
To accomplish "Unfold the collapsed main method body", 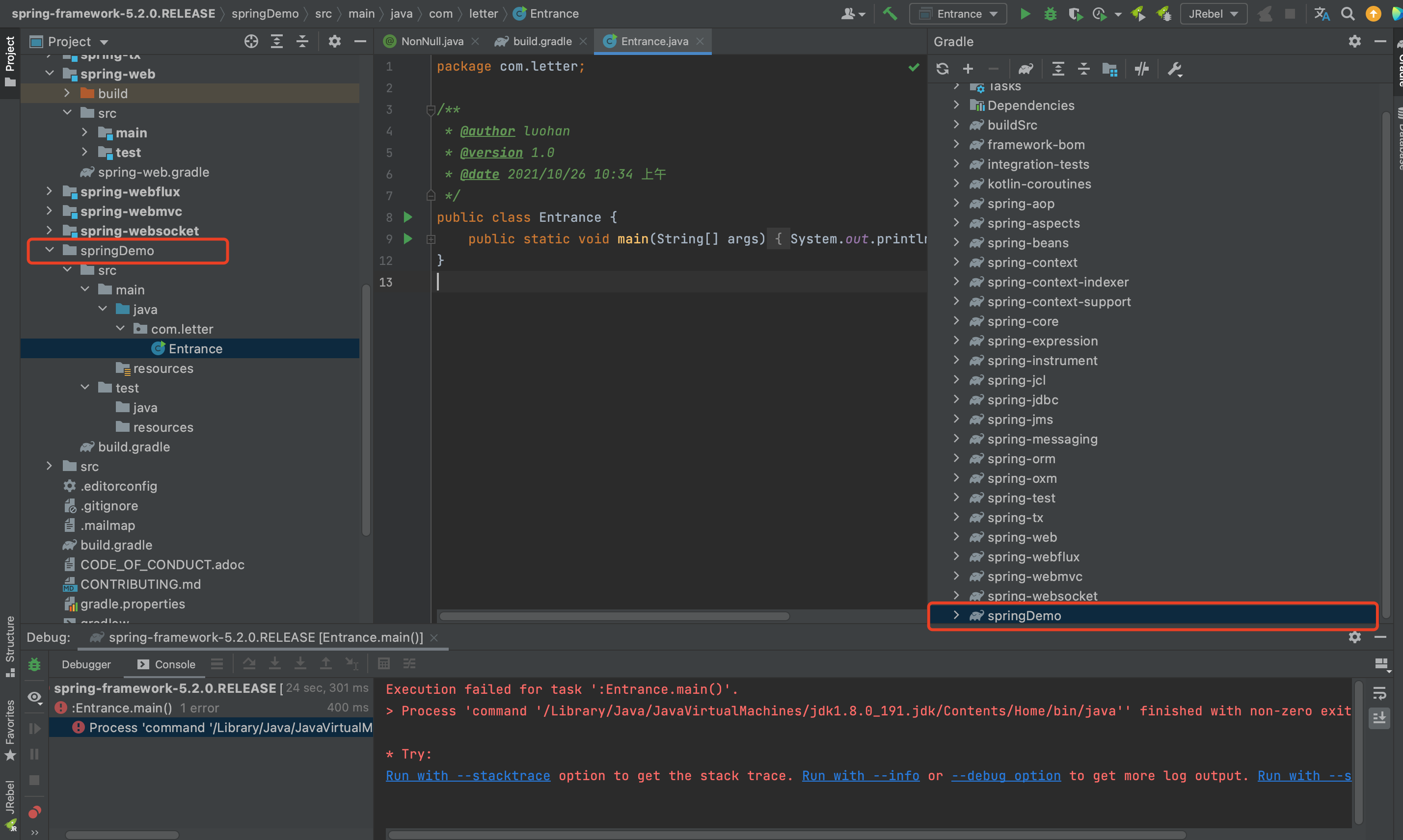I will [x=431, y=239].
